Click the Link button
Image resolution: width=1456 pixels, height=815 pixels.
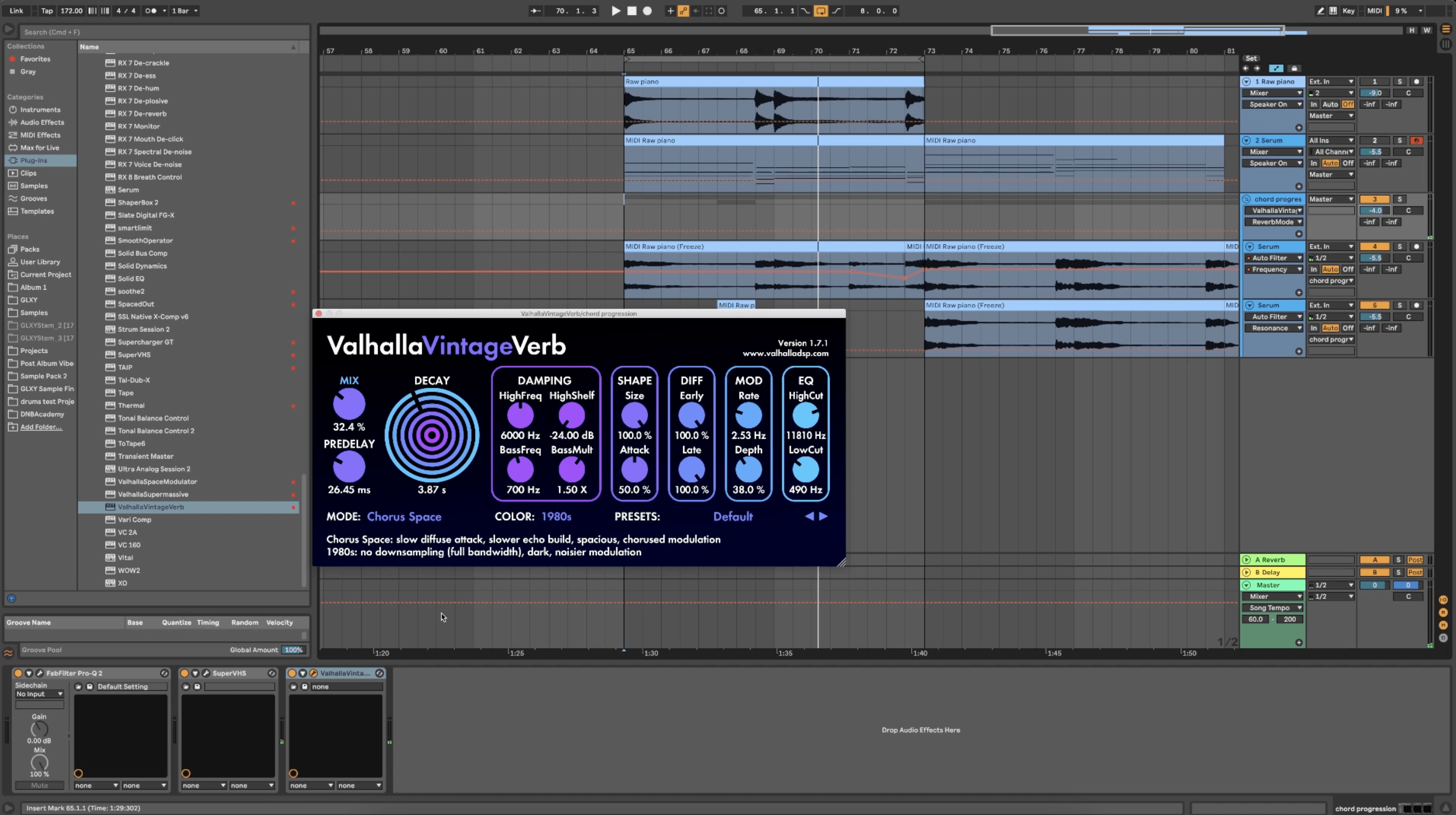coord(16,11)
